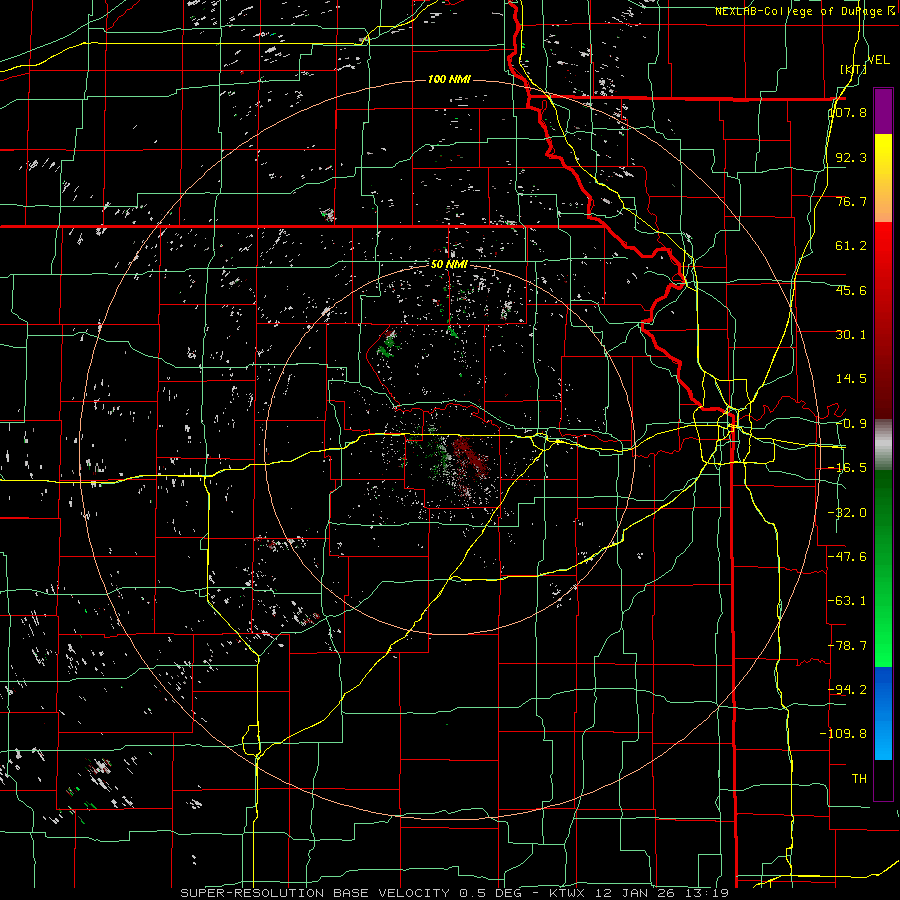
Task: Click the 107.8 velocity scale value
Action: (848, 112)
